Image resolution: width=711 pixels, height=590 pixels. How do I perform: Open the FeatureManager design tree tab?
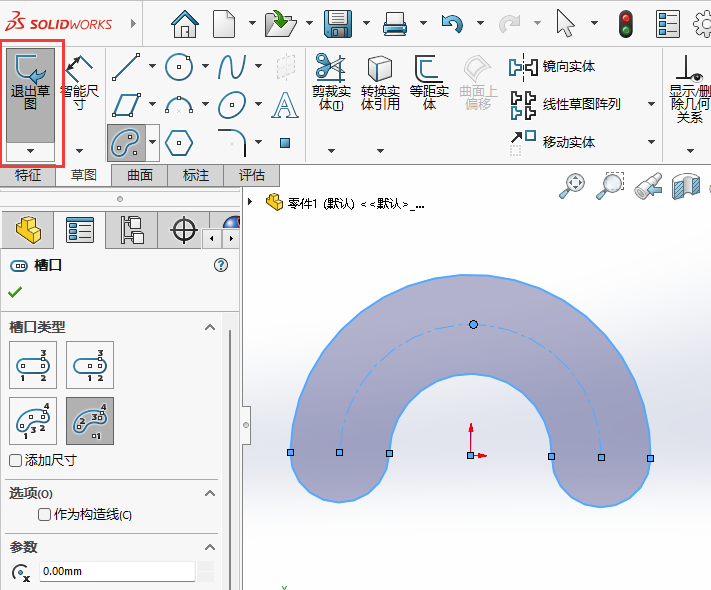(28, 230)
